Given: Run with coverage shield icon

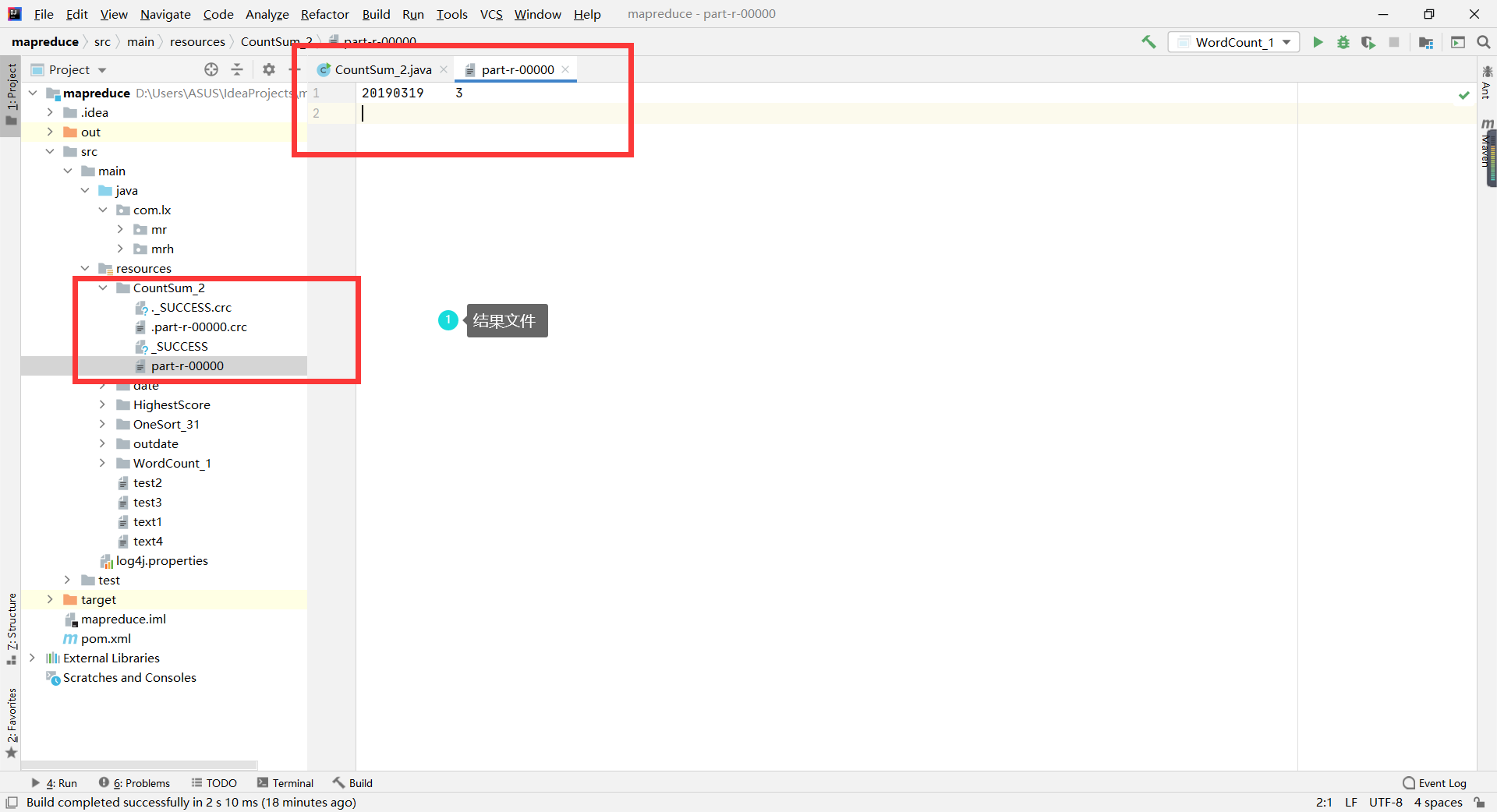Looking at the screenshot, I should [1368, 42].
